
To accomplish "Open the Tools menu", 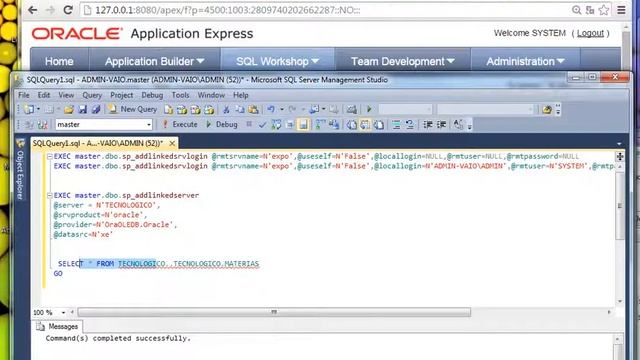I will (x=180, y=95).
